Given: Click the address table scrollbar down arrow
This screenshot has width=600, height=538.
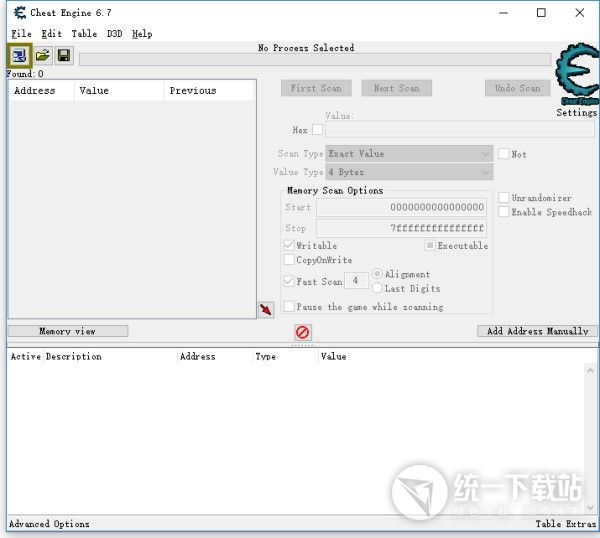Looking at the screenshot, I should click(x=590, y=507).
